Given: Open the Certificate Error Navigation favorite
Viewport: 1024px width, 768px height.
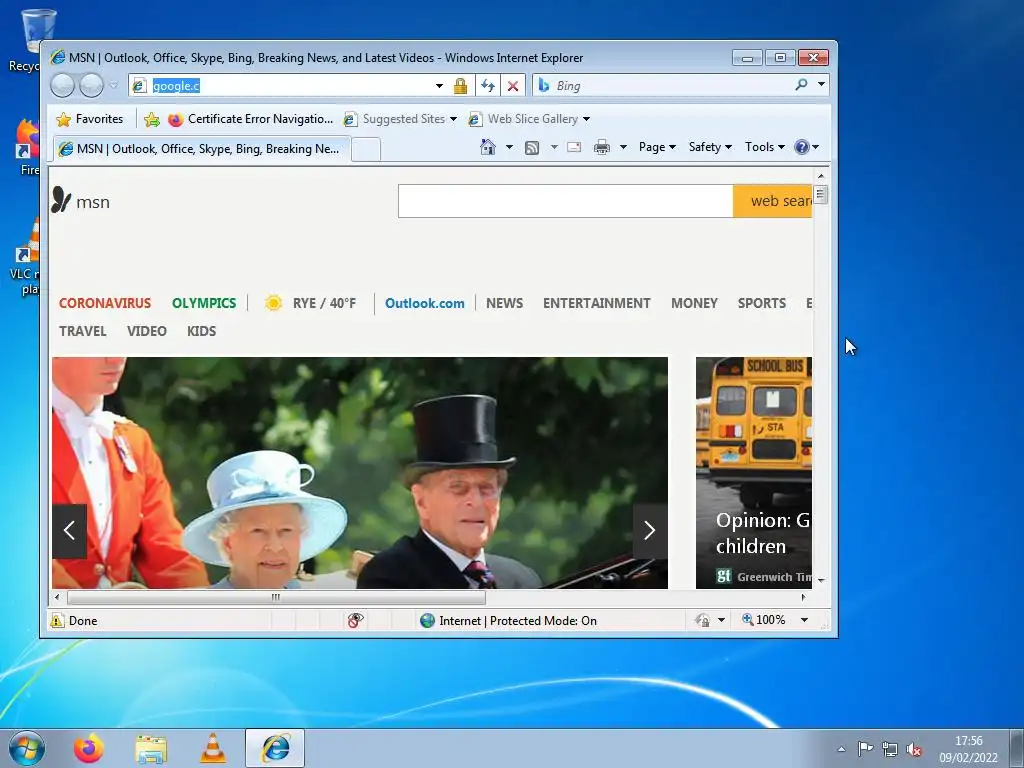Looking at the screenshot, I should [x=251, y=119].
